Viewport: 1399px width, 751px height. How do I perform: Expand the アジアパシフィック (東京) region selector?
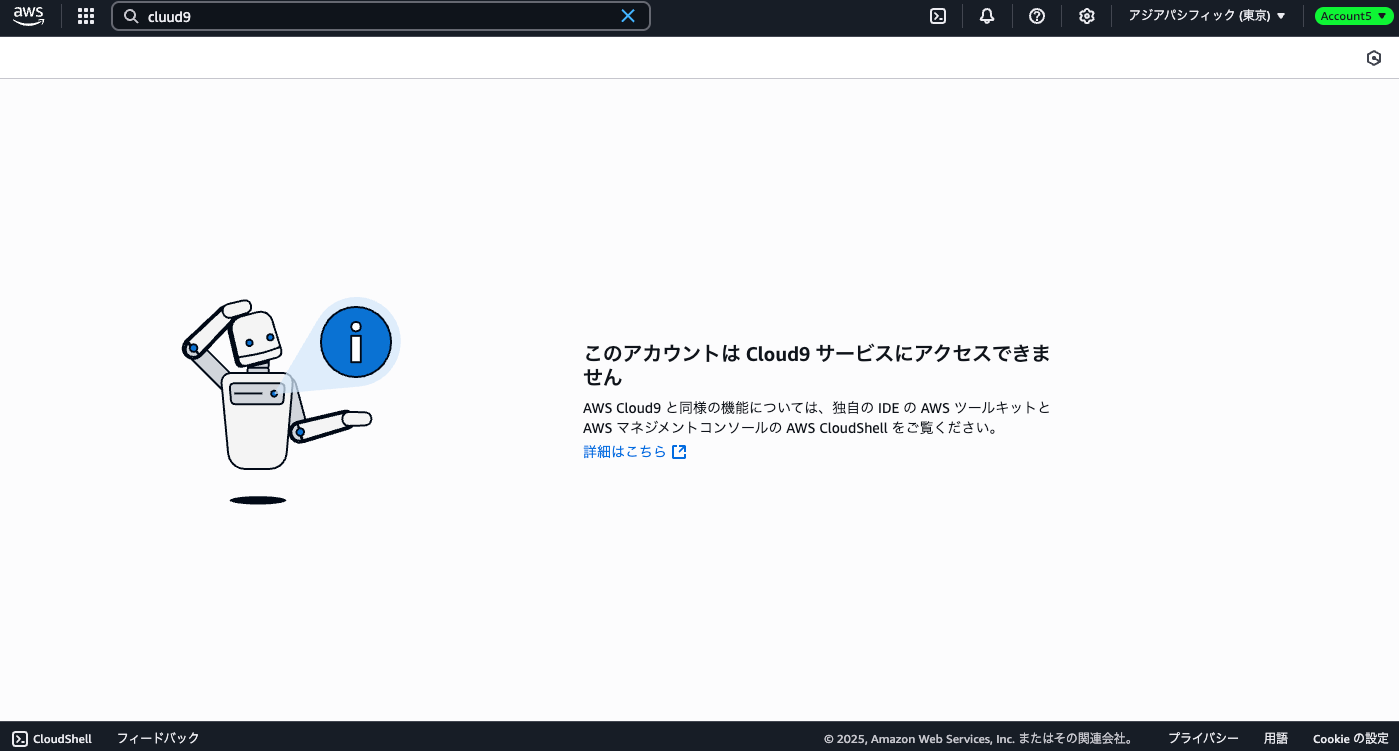1207,16
